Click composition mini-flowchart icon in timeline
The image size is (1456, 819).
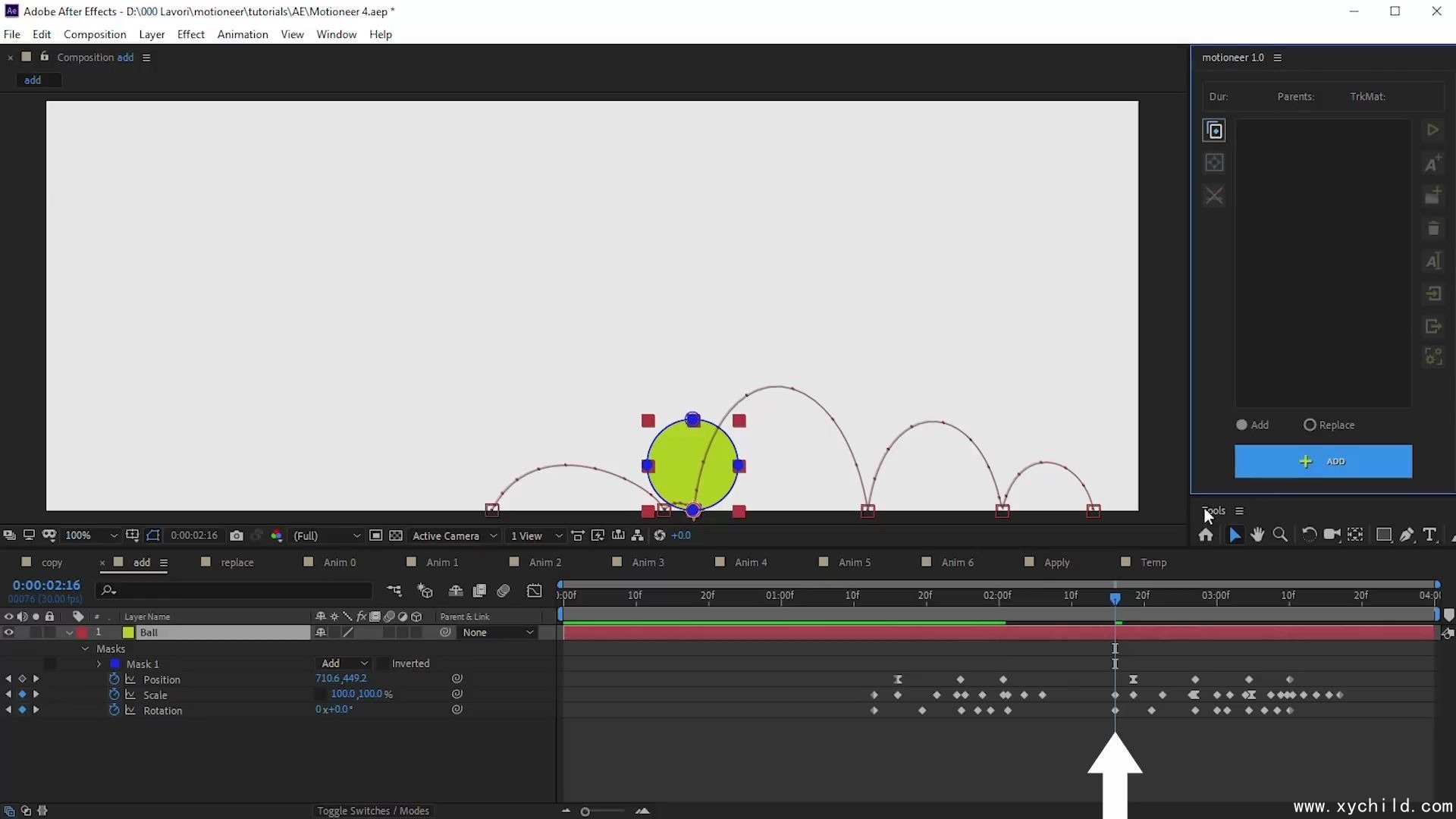point(394,591)
